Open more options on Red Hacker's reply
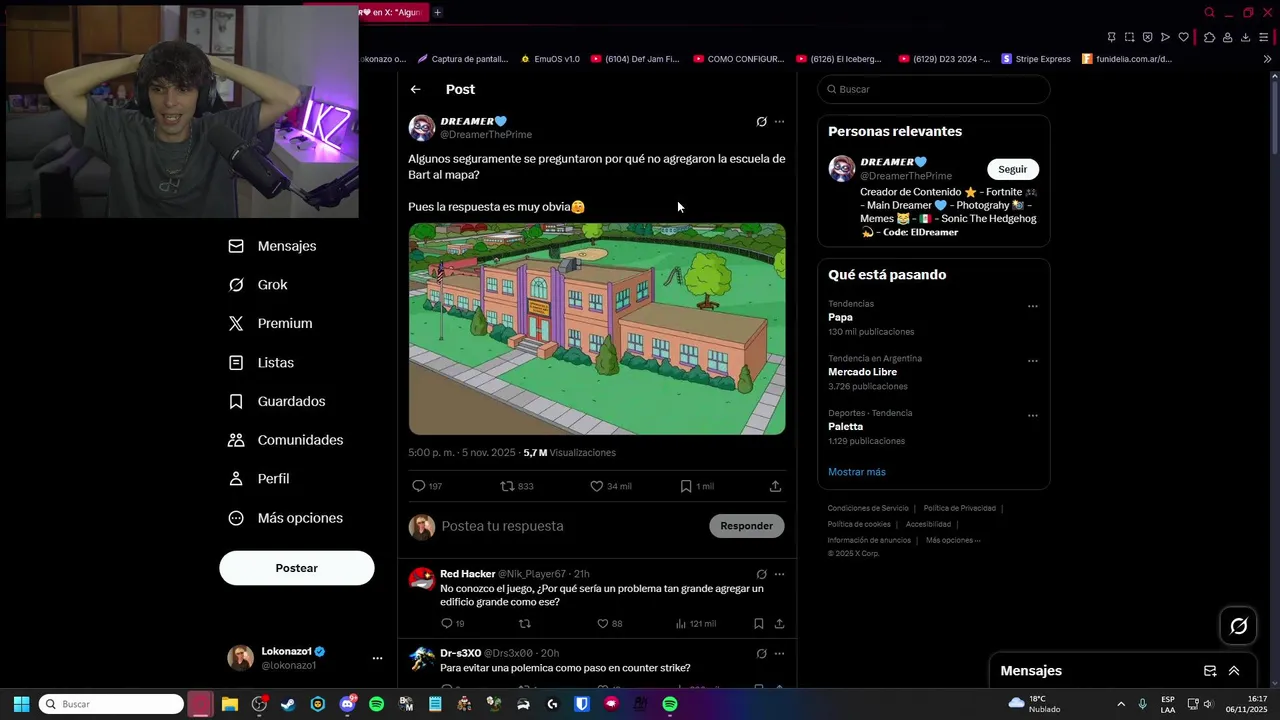The width and height of the screenshot is (1280, 720). tap(779, 574)
